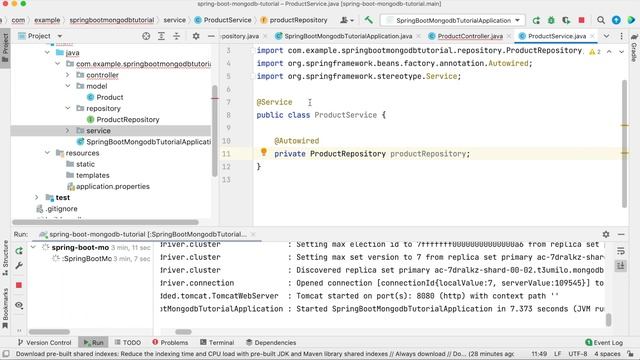Click the Run tool window button

coord(93,342)
